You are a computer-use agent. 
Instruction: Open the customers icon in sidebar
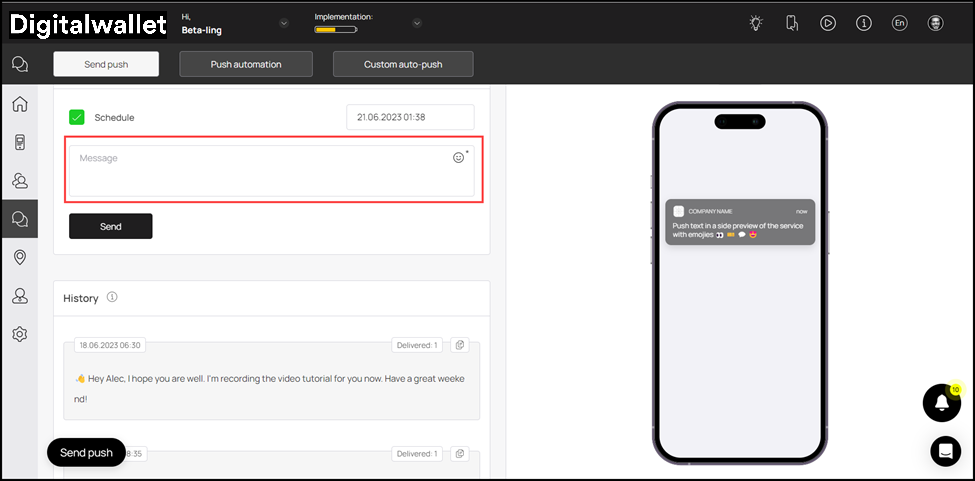coord(19,181)
